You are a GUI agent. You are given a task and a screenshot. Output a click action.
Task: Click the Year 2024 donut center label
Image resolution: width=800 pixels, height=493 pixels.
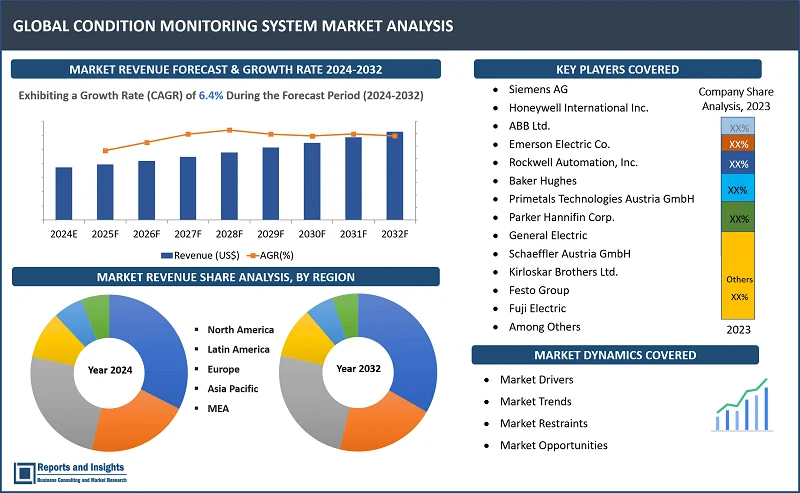(x=110, y=370)
